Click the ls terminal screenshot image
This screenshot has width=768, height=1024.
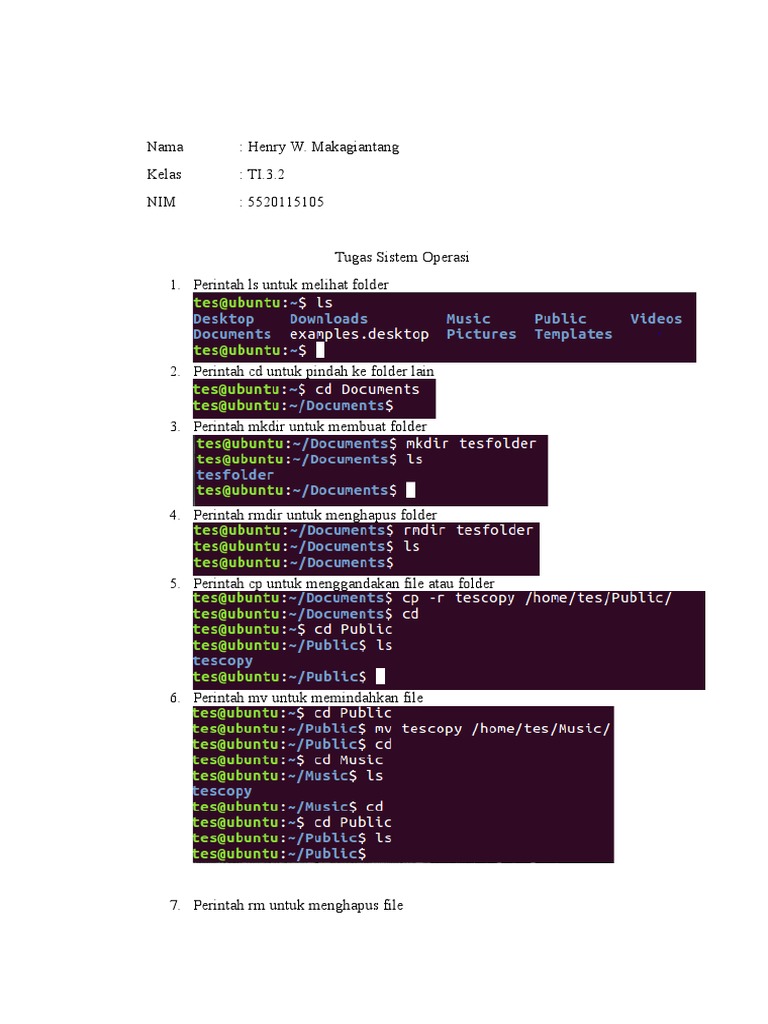tap(444, 327)
